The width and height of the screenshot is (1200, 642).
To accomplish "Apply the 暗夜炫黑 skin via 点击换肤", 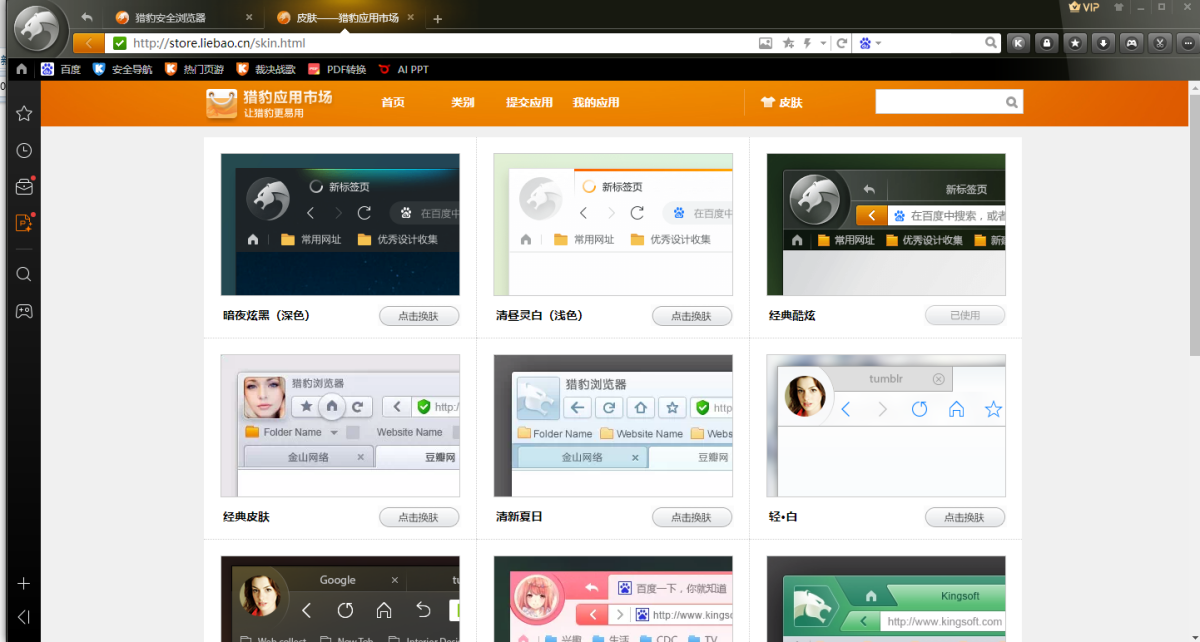I will 419,316.
